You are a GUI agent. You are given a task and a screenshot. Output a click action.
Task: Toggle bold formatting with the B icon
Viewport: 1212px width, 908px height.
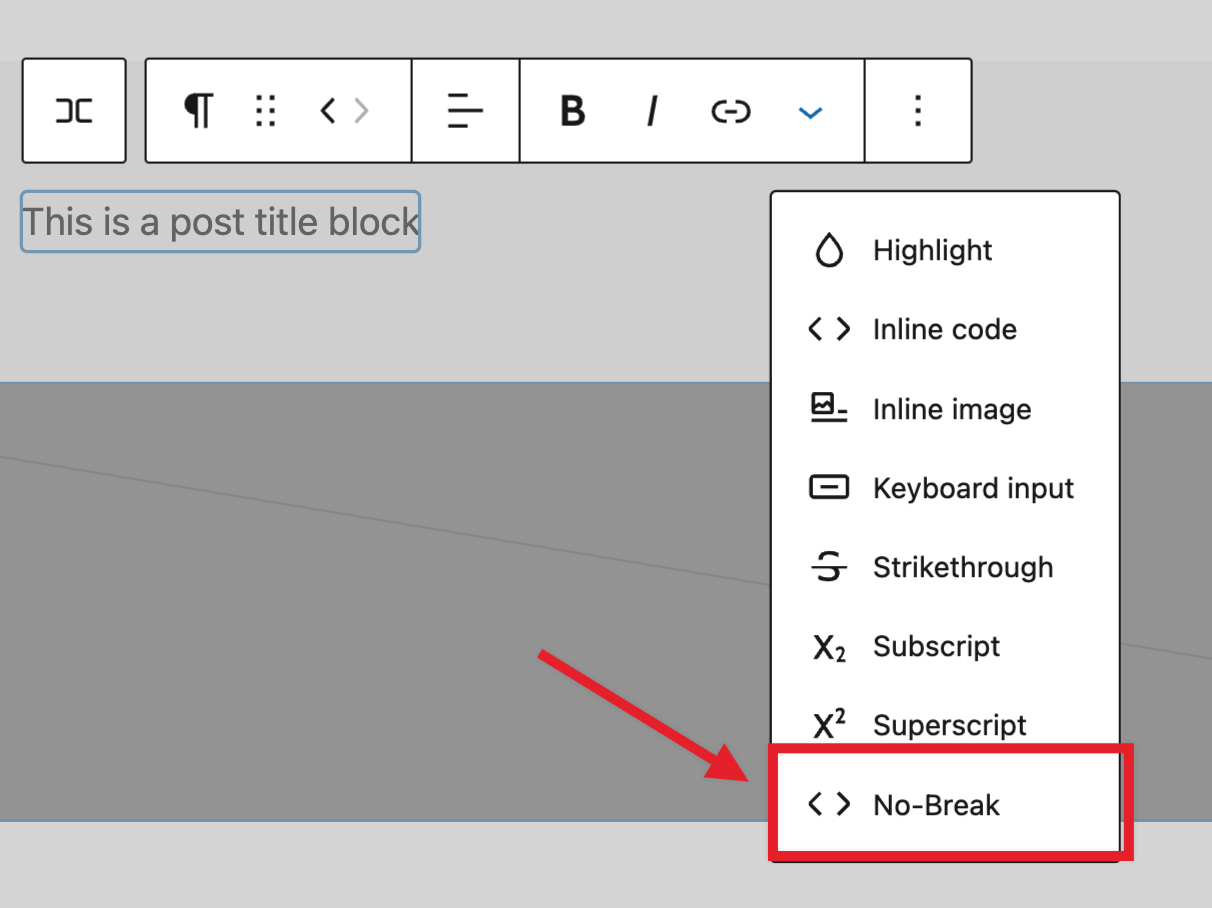571,111
